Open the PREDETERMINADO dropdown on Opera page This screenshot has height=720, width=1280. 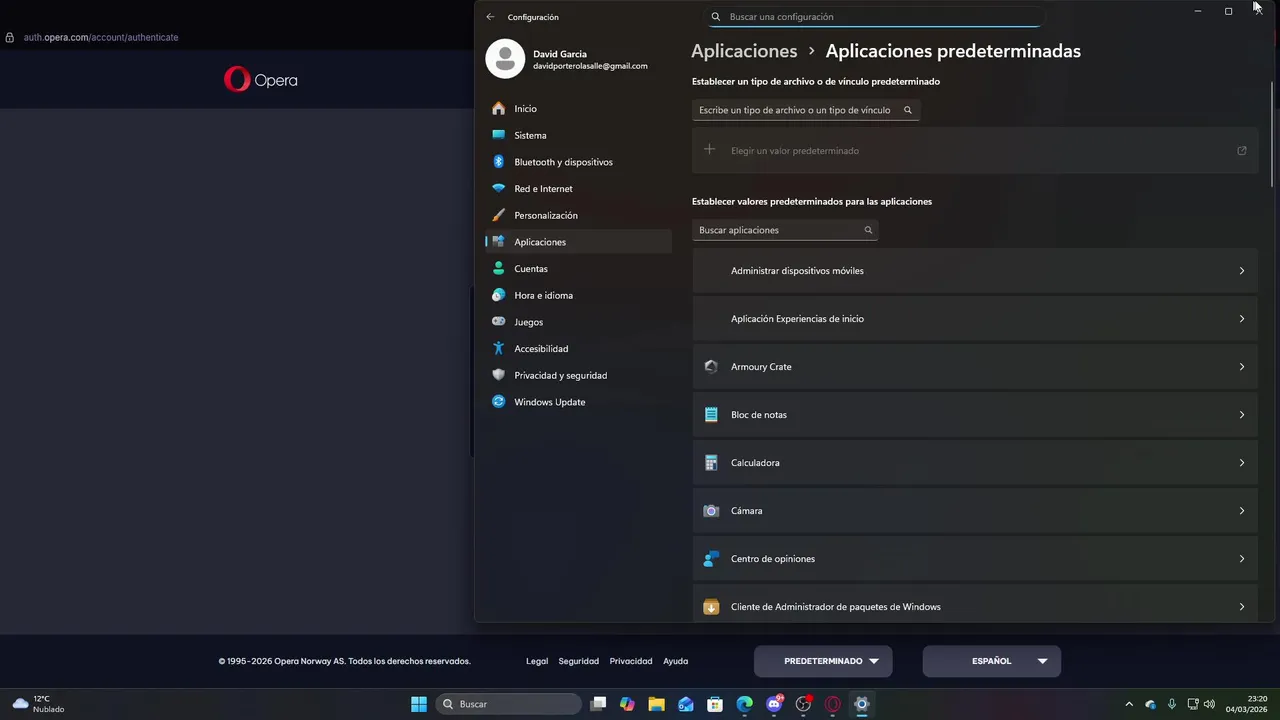pos(823,661)
